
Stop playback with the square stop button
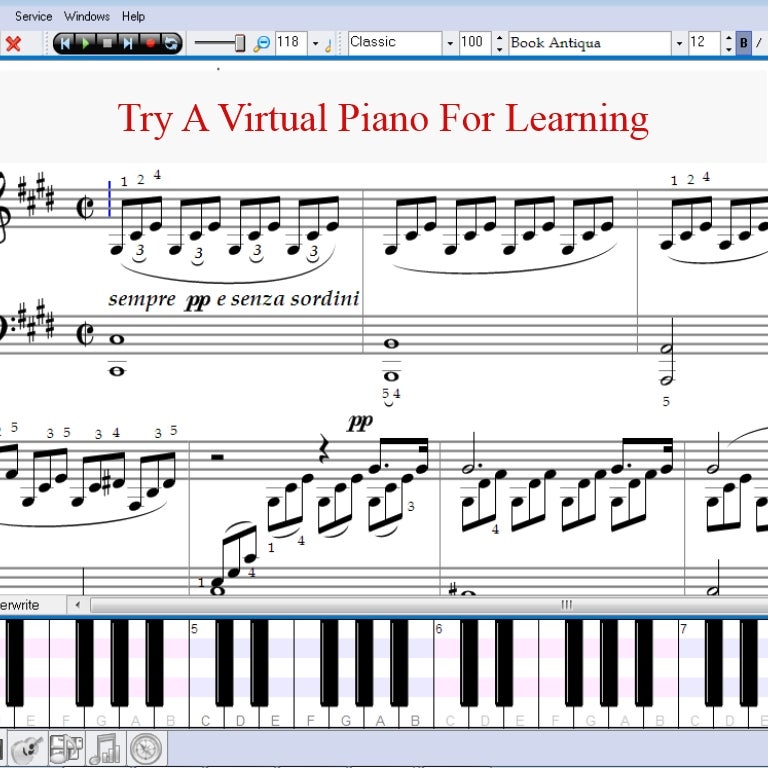pos(107,43)
